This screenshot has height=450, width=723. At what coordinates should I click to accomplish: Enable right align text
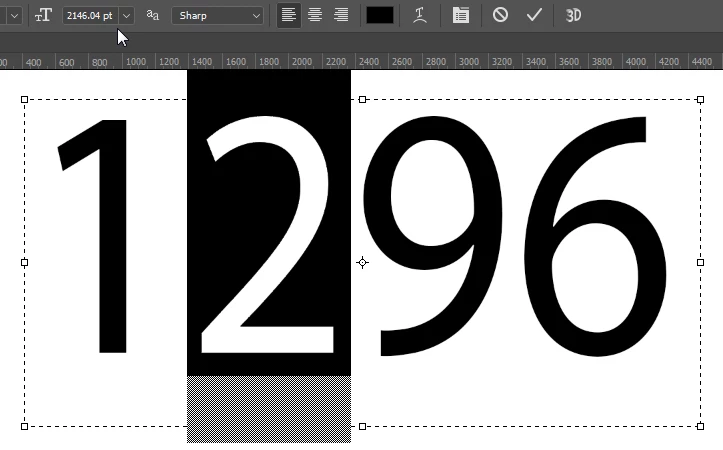point(341,15)
